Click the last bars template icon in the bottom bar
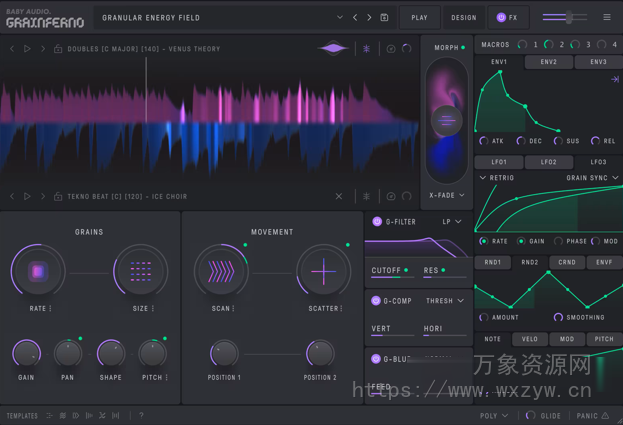This screenshot has width=623, height=425. [x=116, y=415]
